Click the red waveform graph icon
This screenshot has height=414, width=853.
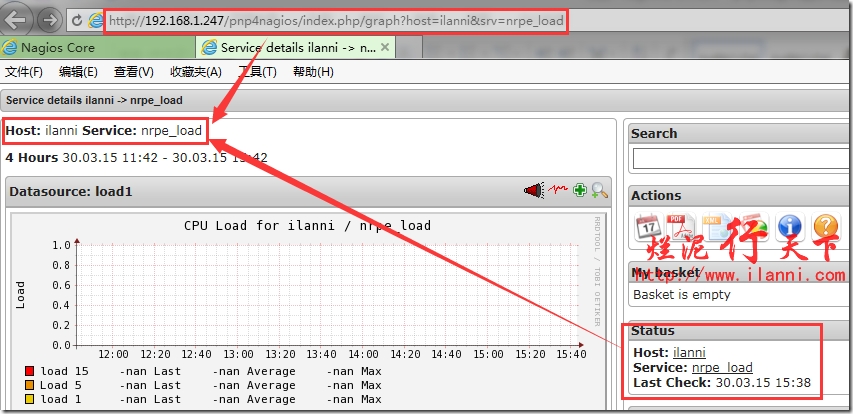pyautogui.click(x=558, y=189)
